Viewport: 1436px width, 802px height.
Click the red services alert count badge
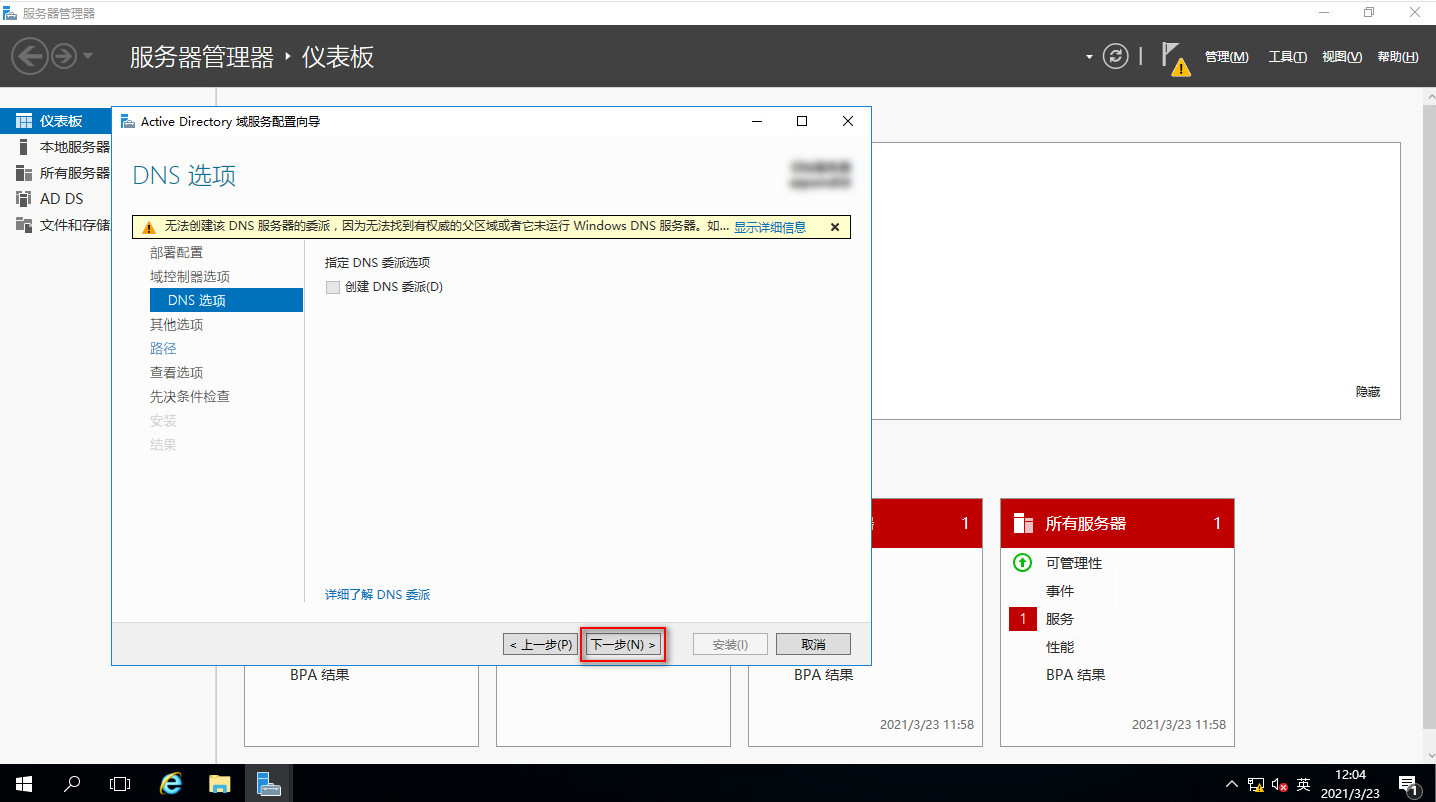click(x=1022, y=619)
